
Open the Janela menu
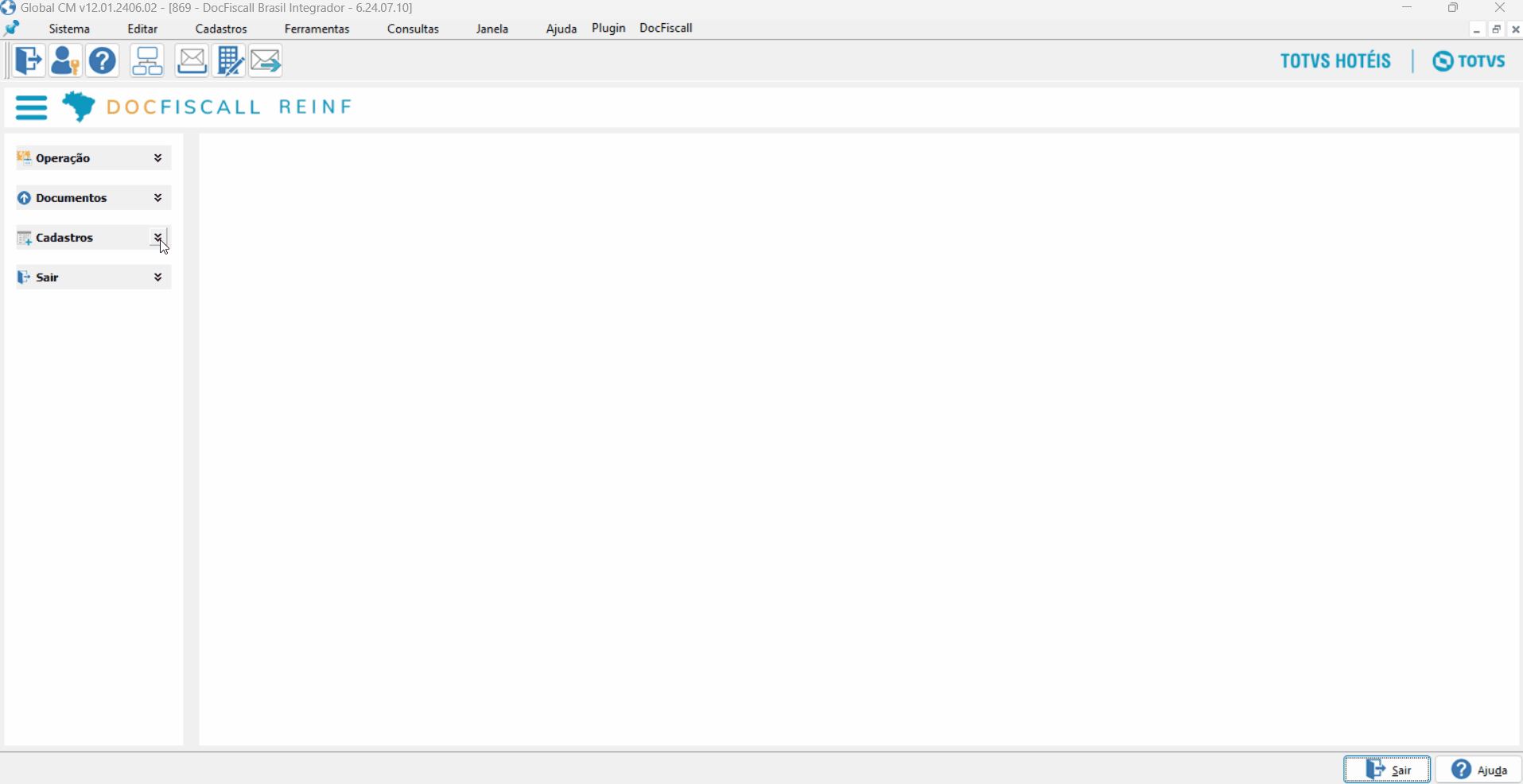click(492, 29)
